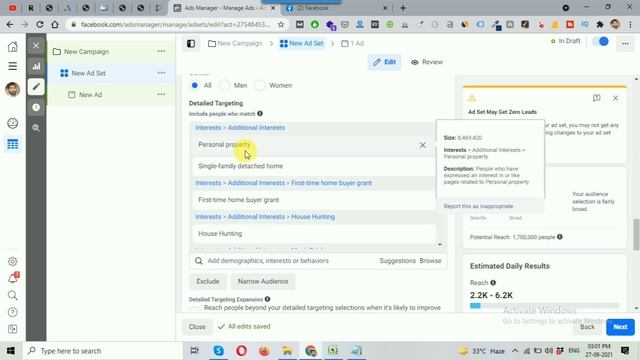Go to New Ad Set breadcrumb
This screenshot has height=360, width=640.
(302, 43)
